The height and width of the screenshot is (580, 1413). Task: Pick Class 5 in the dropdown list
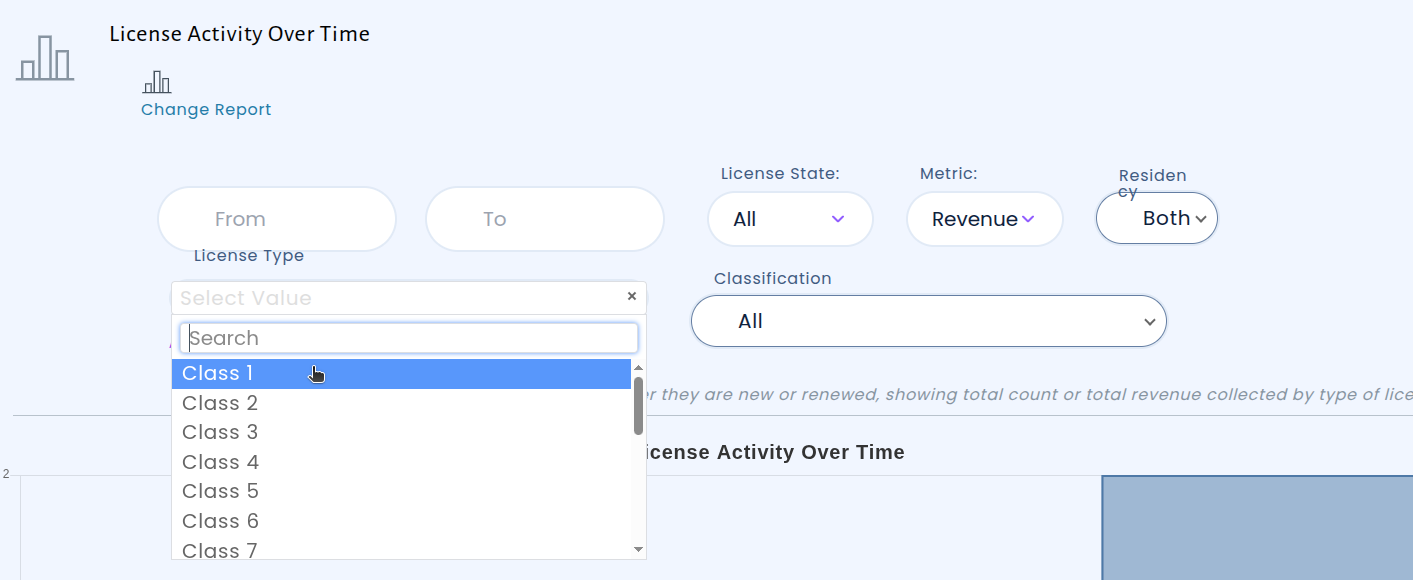401,491
